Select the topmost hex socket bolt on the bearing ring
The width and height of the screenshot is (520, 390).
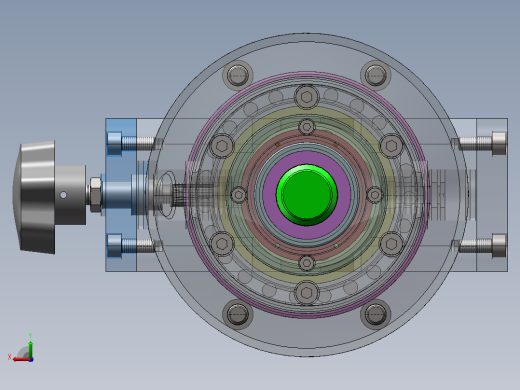coord(307,97)
